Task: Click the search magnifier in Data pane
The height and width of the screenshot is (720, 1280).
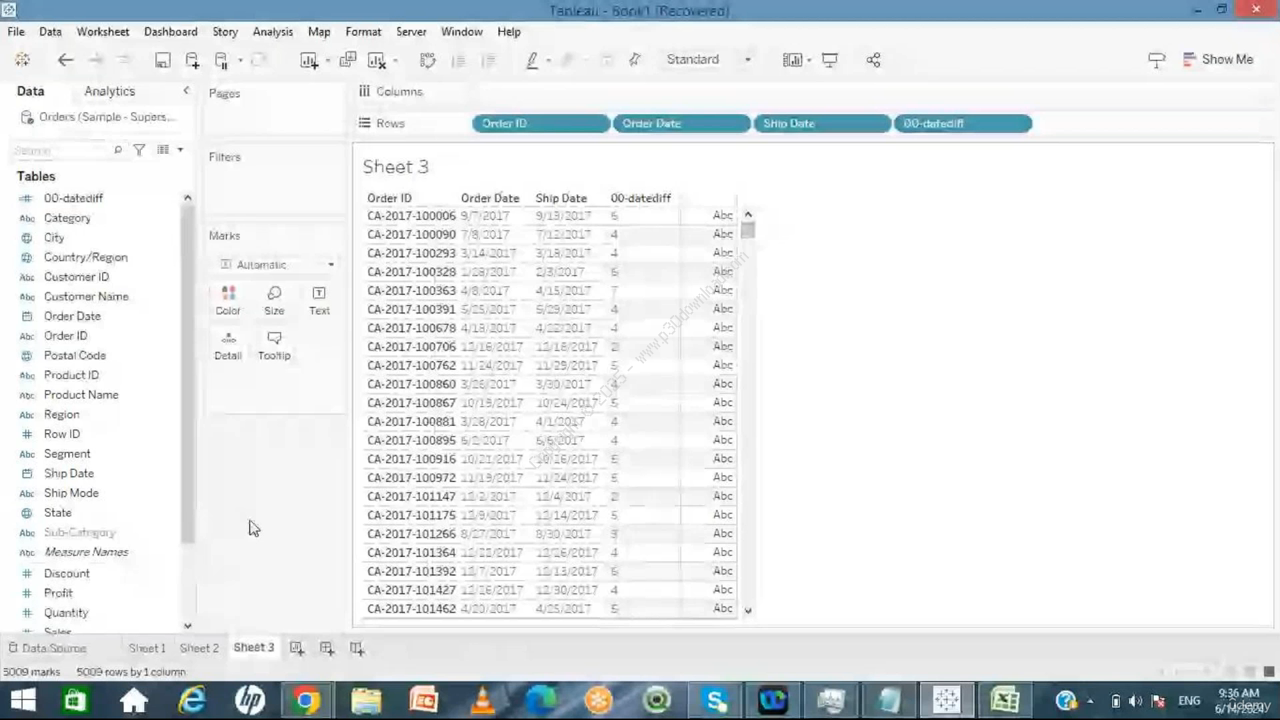Action: click(118, 150)
